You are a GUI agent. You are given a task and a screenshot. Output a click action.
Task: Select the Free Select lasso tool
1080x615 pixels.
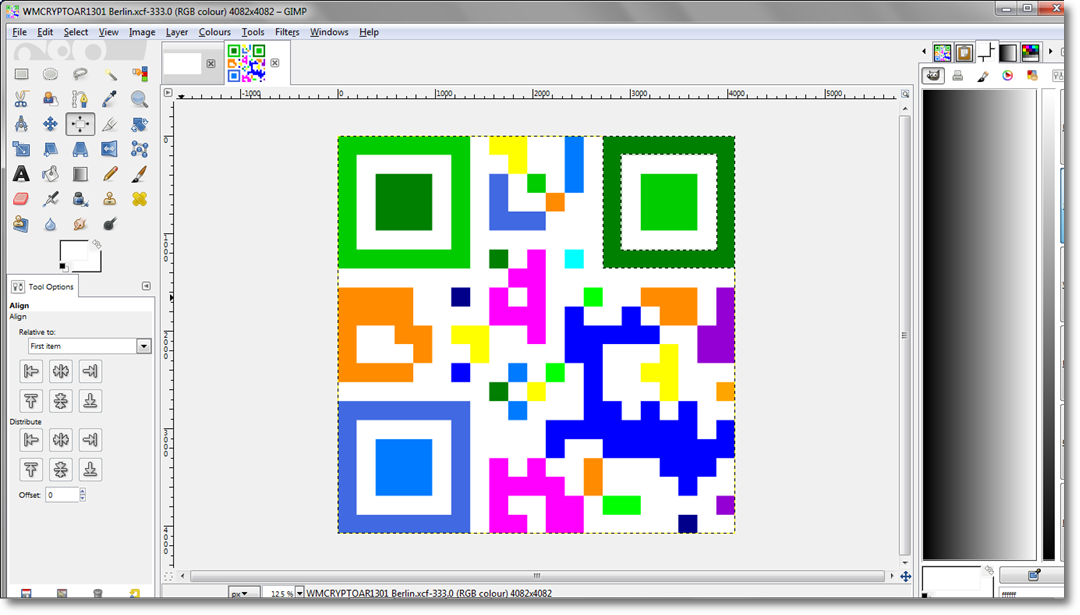80,74
